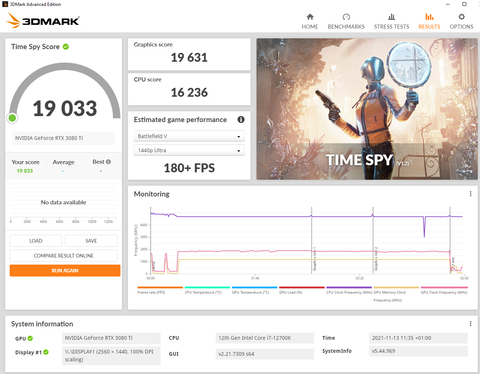The width and height of the screenshot is (480, 374).
Task: Click the LOAD button
Action: [36, 241]
